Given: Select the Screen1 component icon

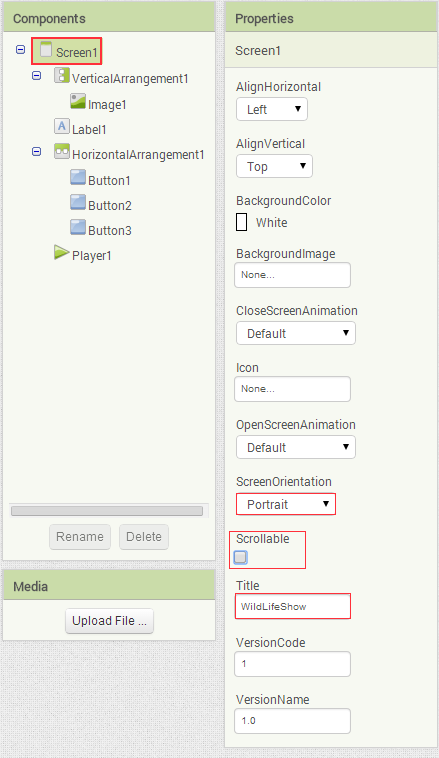Looking at the screenshot, I should tap(46, 49).
